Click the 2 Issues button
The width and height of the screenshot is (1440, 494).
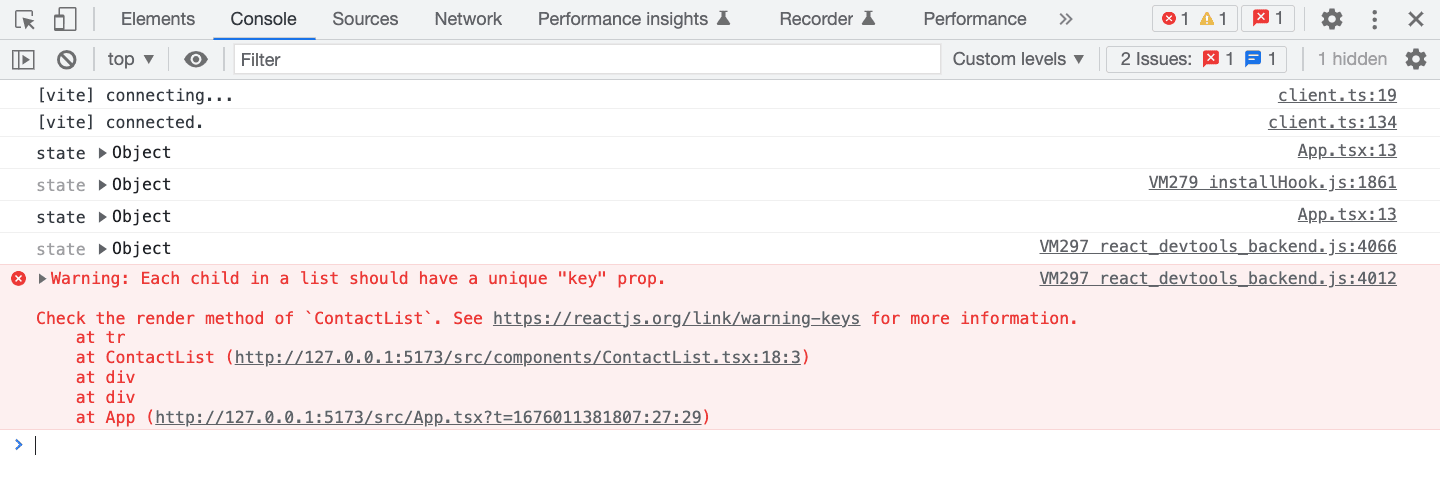click(x=1195, y=59)
